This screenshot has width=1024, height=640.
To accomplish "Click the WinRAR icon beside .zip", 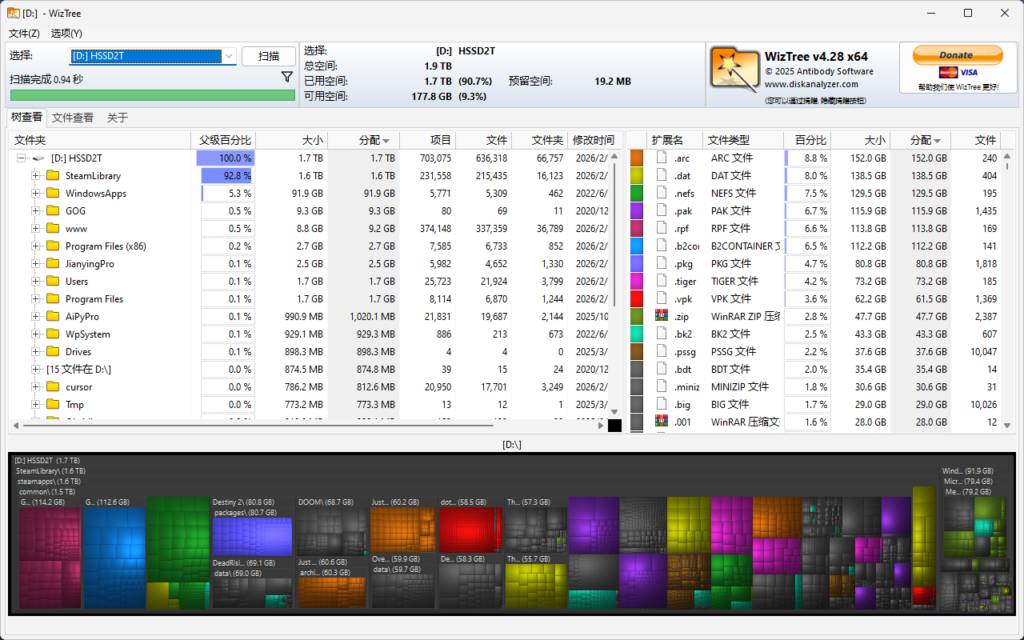I will click(661, 316).
